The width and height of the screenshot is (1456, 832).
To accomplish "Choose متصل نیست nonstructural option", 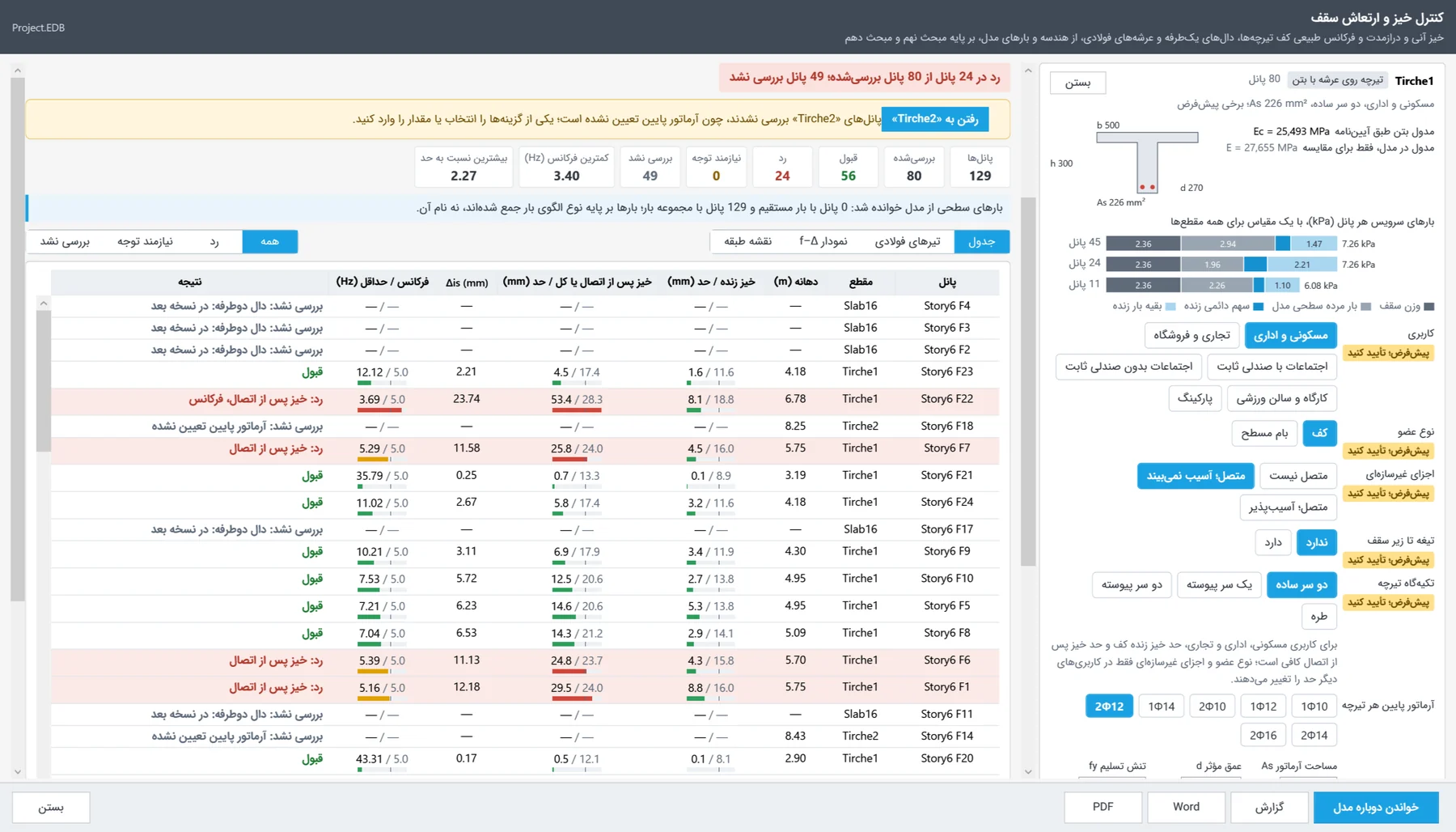I will tap(1298, 476).
